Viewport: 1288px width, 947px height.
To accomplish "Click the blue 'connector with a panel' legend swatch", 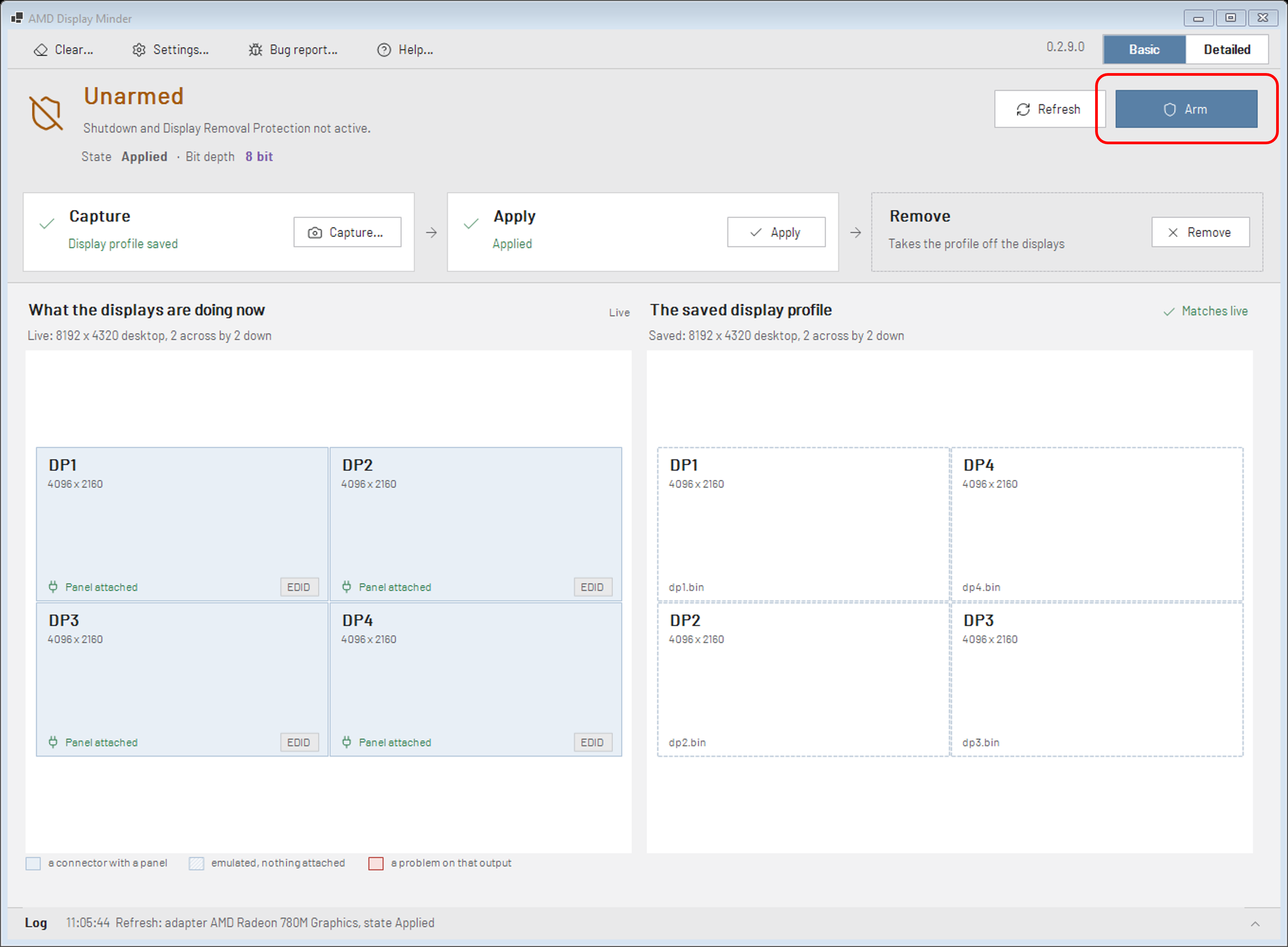I will 33,864.
